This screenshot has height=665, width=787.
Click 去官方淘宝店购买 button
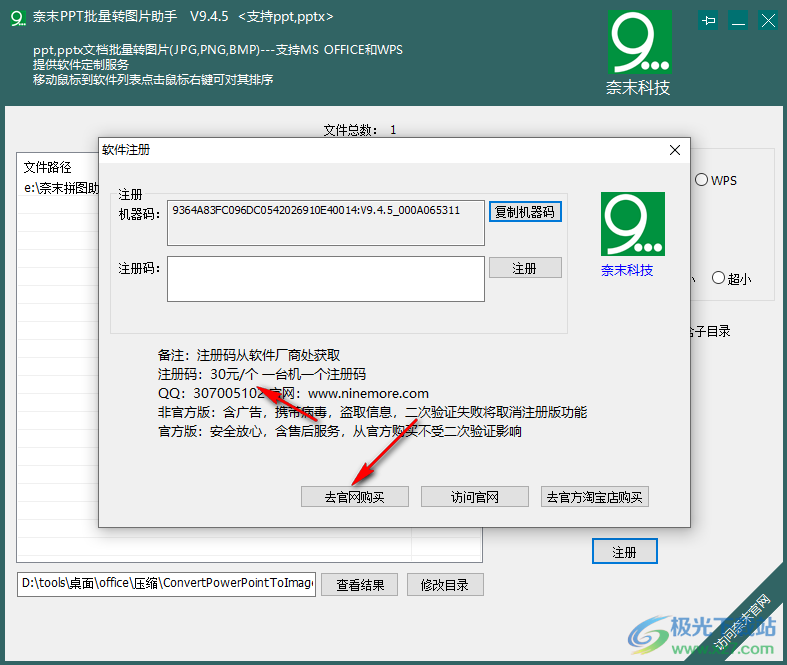(x=594, y=497)
